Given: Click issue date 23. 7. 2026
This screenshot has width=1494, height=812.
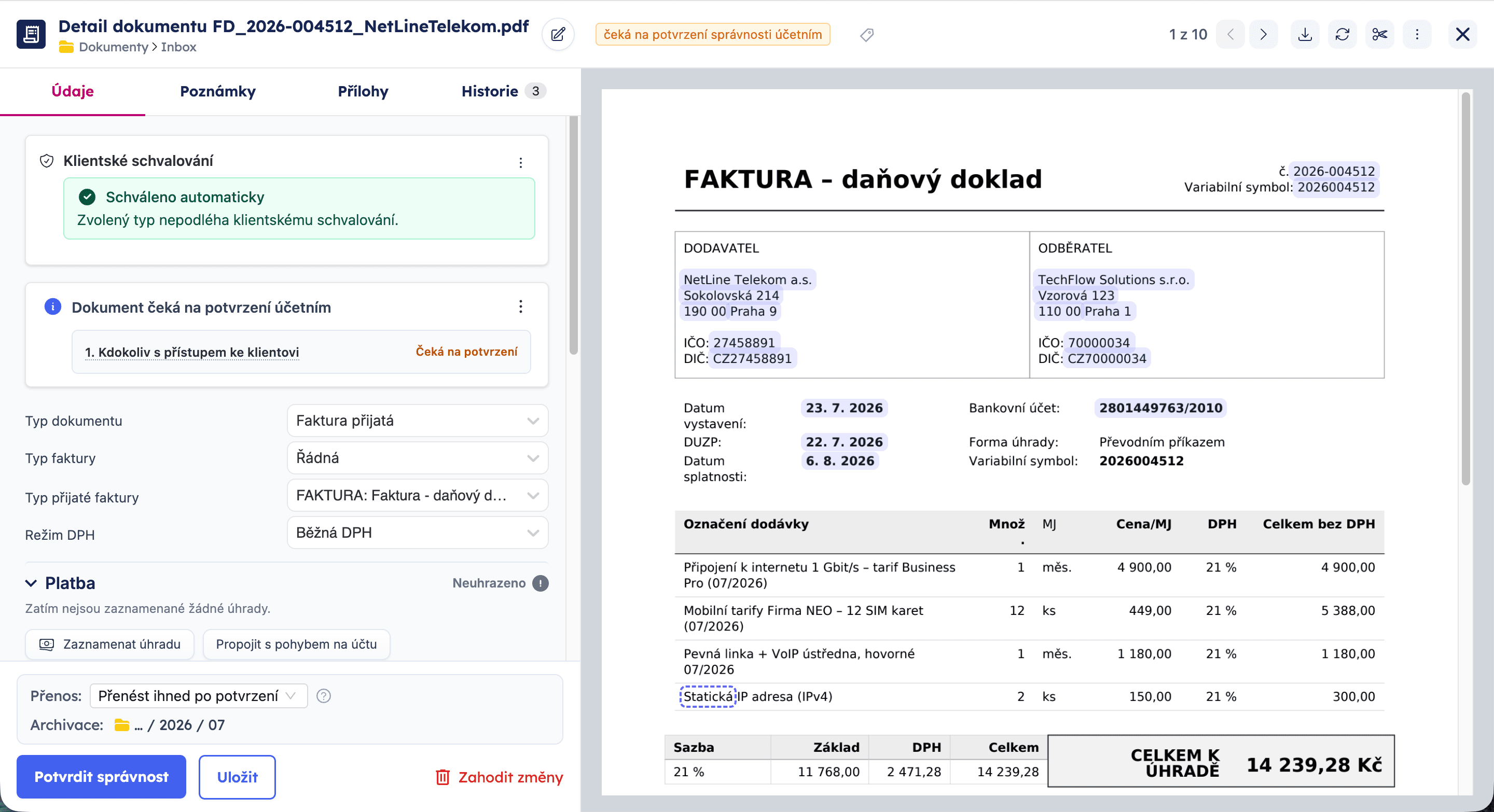Looking at the screenshot, I should coord(844,408).
